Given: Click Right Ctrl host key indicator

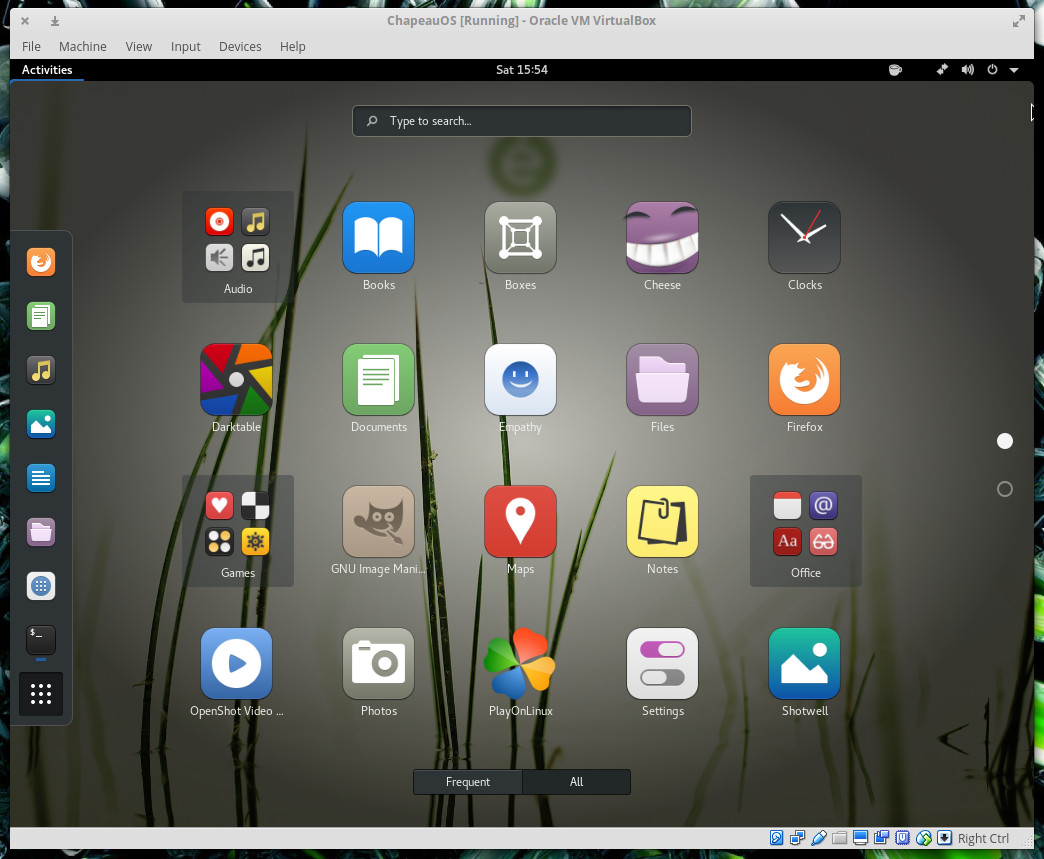Looking at the screenshot, I should [x=983, y=838].
